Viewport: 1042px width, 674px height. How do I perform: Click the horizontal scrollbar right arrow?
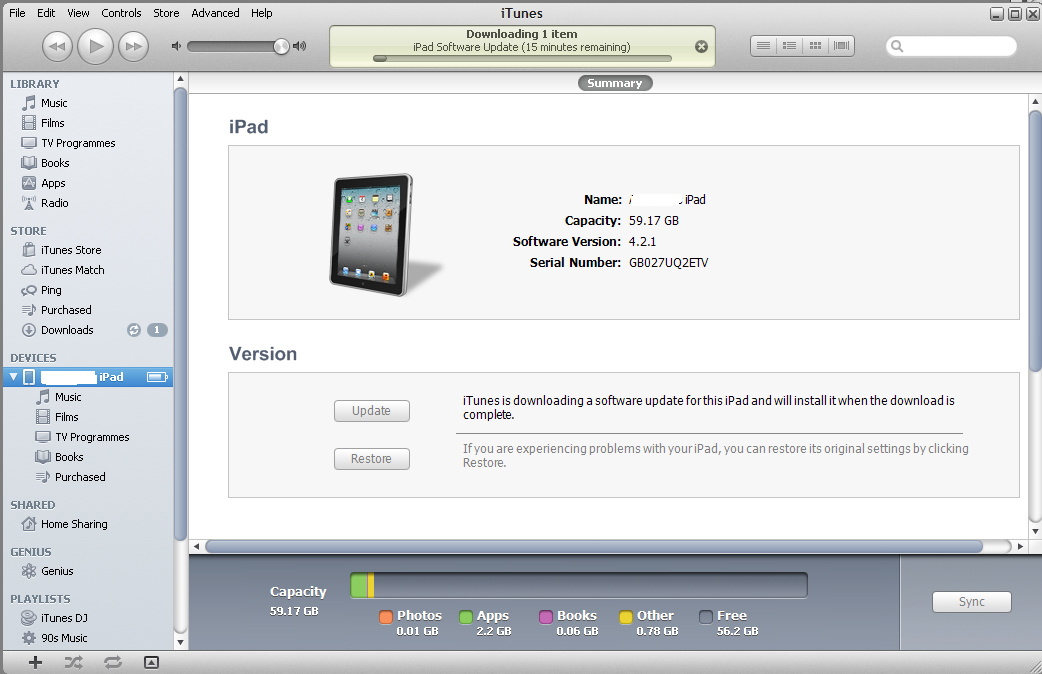[1020, 546]
